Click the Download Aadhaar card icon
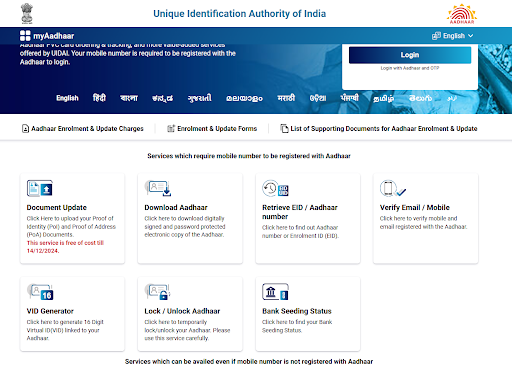 (x=158, y=188)
